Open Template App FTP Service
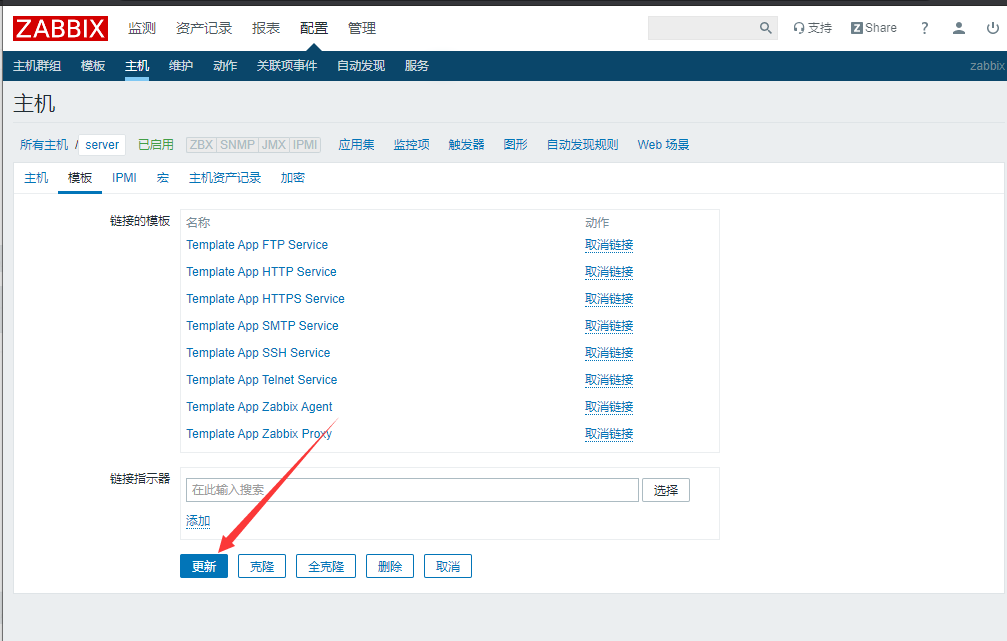The width and height of the screenshot is (1007, 641). point(257,245)
